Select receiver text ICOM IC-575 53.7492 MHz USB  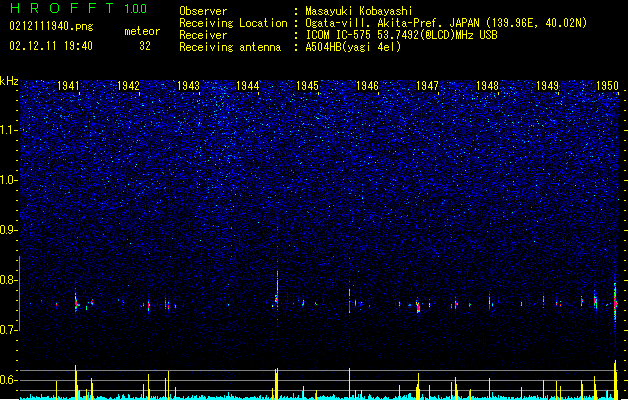(402, 35)
